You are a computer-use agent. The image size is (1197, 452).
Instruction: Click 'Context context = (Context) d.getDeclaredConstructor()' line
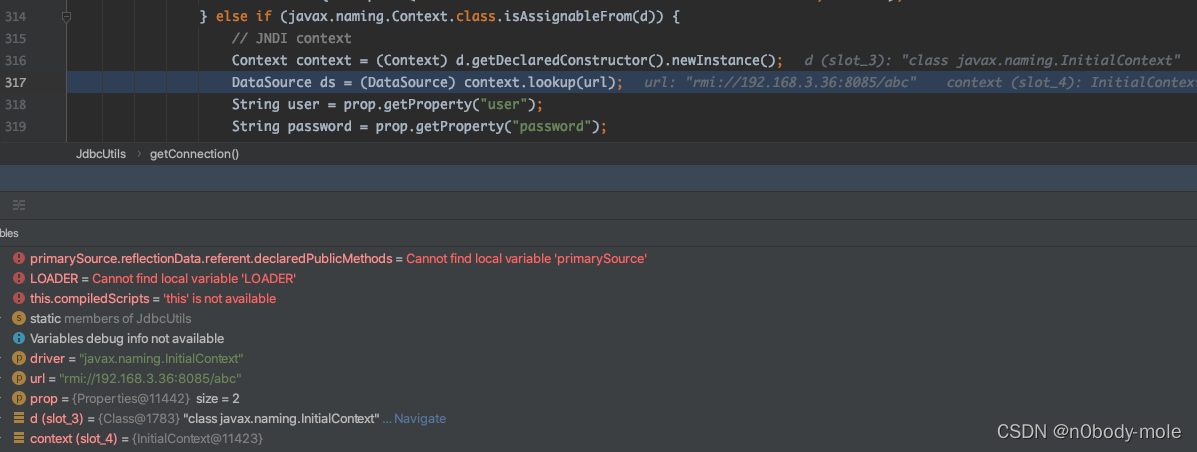[507, 60]
